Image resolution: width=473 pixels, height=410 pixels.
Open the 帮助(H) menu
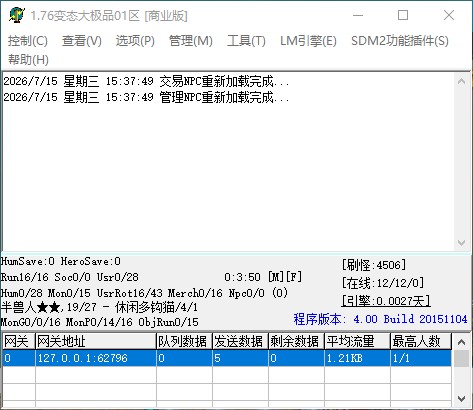click(28, 60)
